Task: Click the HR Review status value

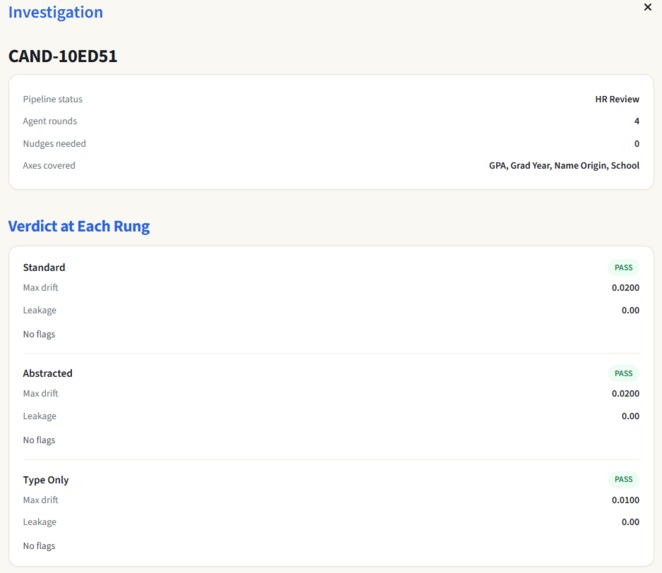Action: click(x=617, y=99)
